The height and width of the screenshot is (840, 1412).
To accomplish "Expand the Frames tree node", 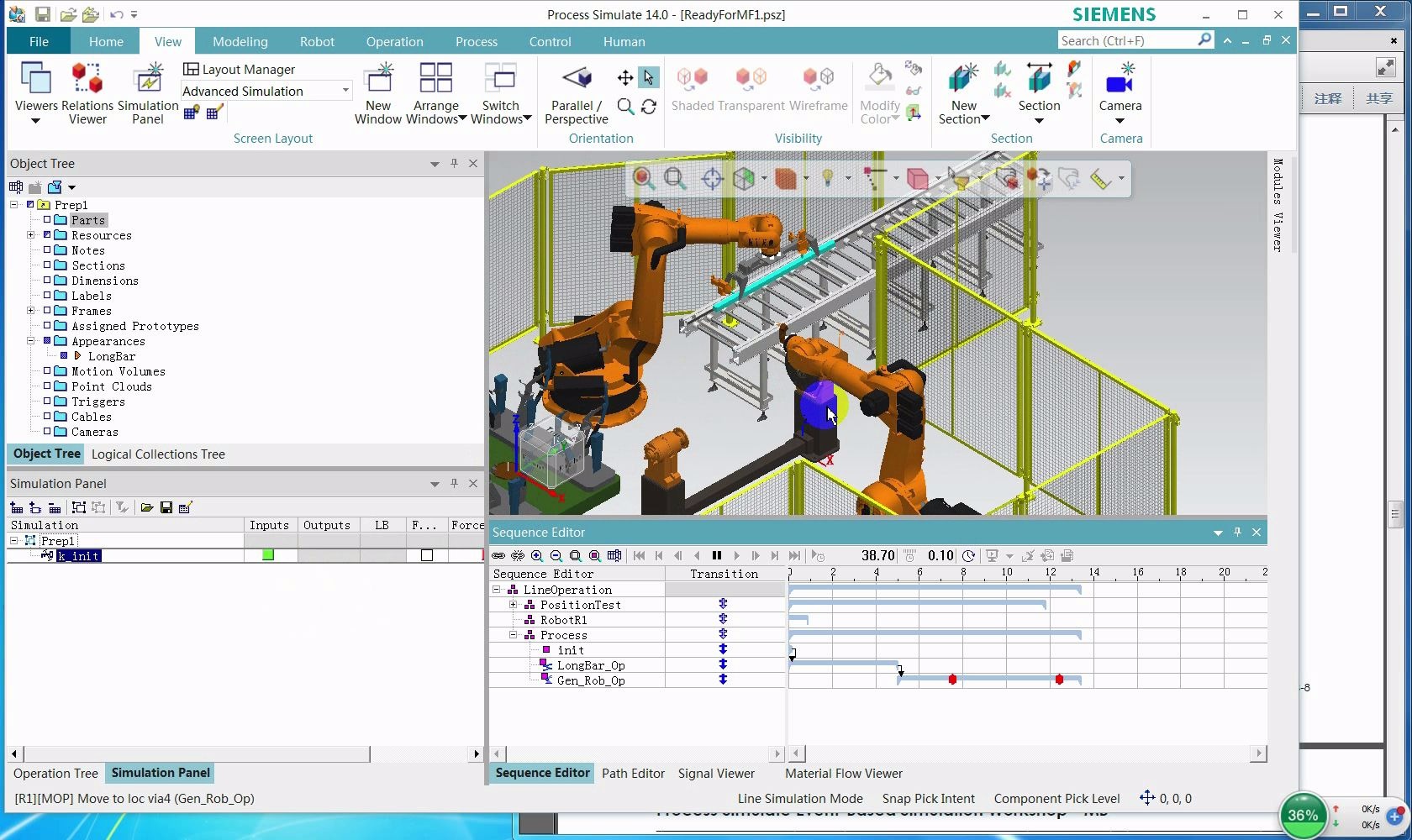I will pyautogui.click(x=31, y=311).
